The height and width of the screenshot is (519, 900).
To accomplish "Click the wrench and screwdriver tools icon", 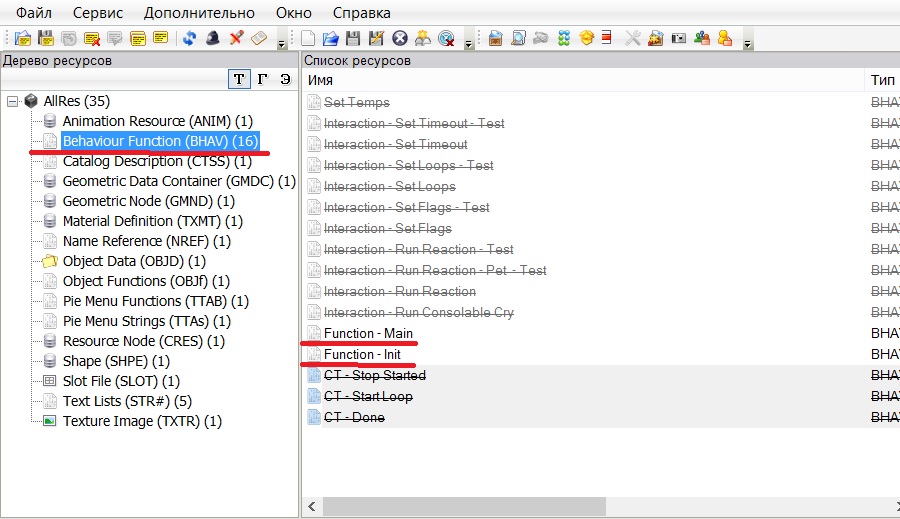I will point(633,38).
